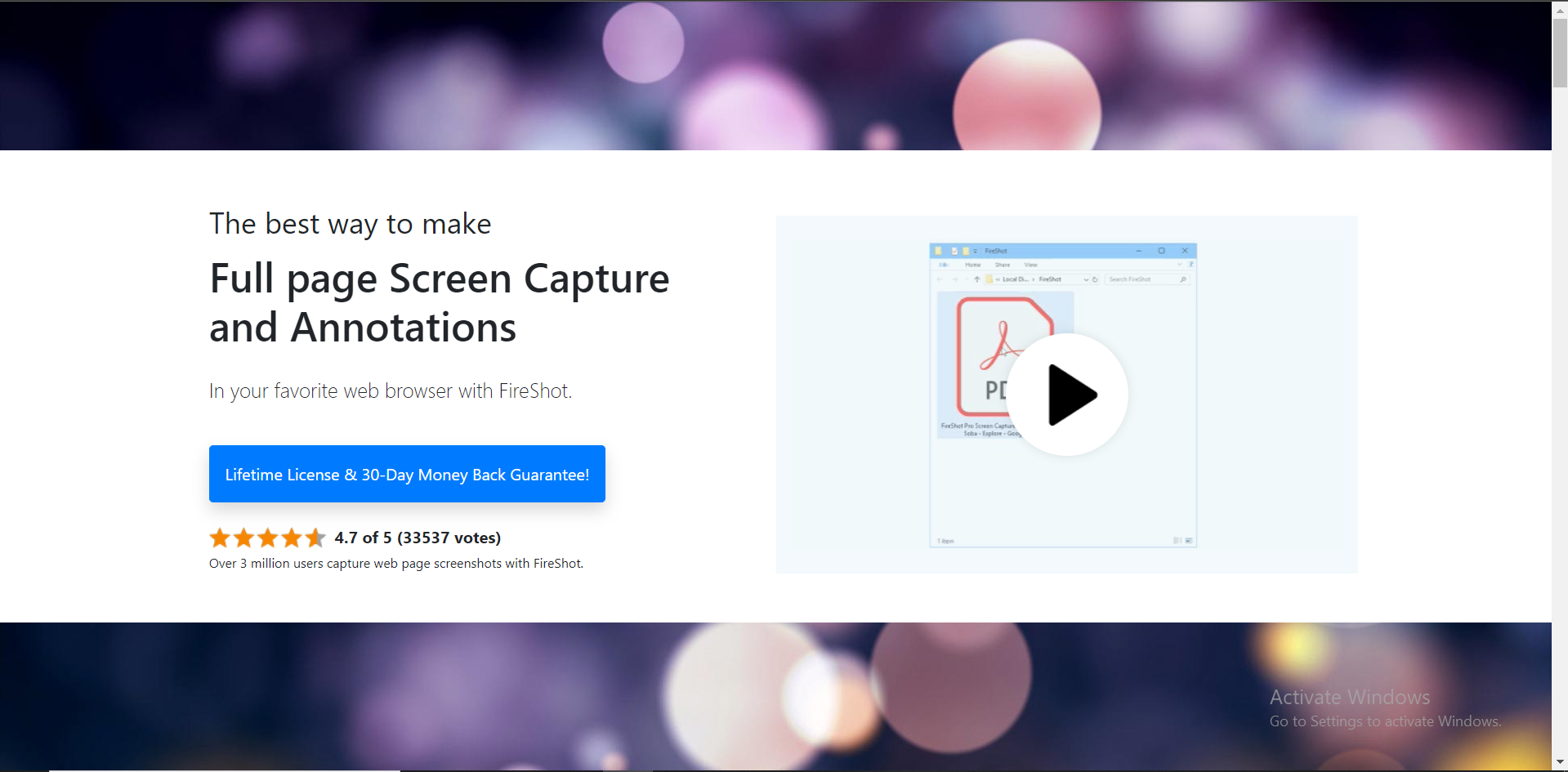The image size is (1568, 772).
Task: Click the scroll up arrow of the page scrollbar
Action: 1560,9
